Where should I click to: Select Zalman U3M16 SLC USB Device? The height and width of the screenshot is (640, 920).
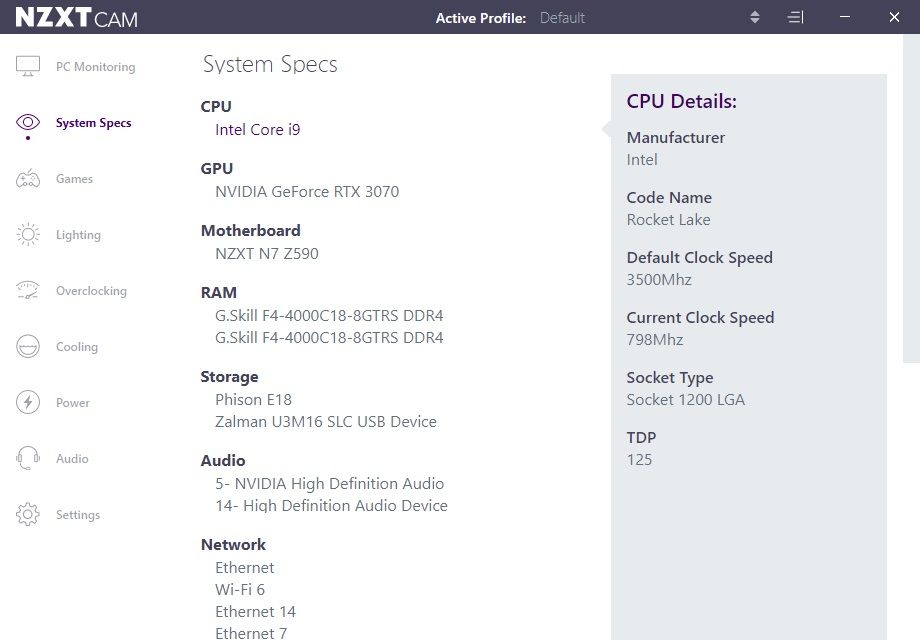pos(326,422)
